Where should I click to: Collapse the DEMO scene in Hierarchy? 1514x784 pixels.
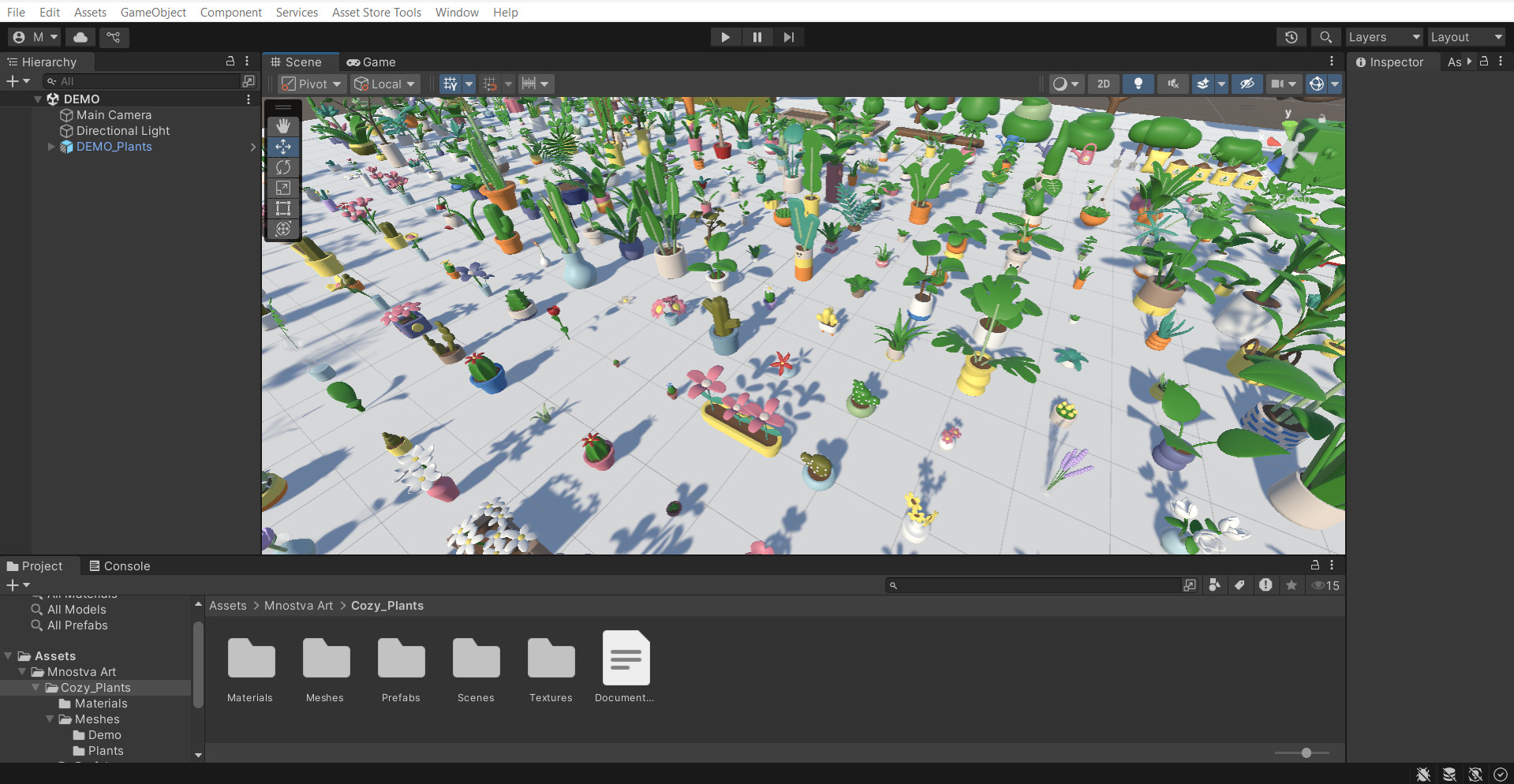37,99
